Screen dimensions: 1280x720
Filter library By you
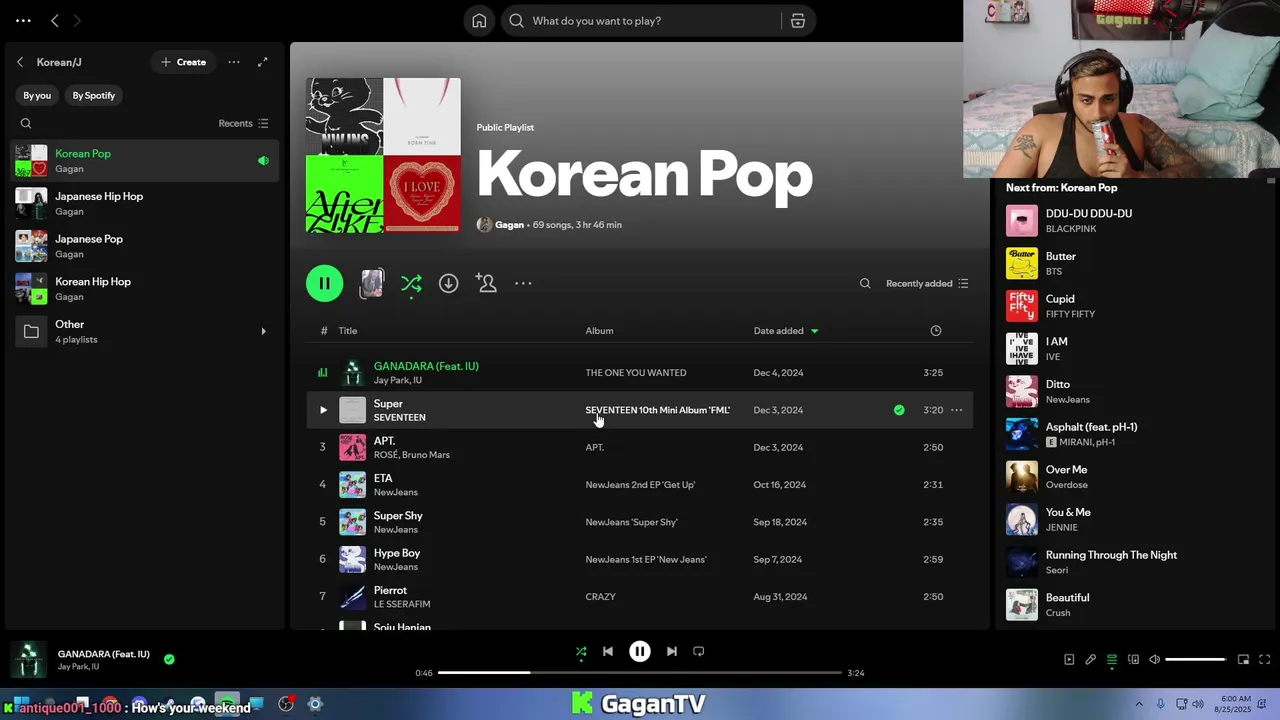point(37,96)
